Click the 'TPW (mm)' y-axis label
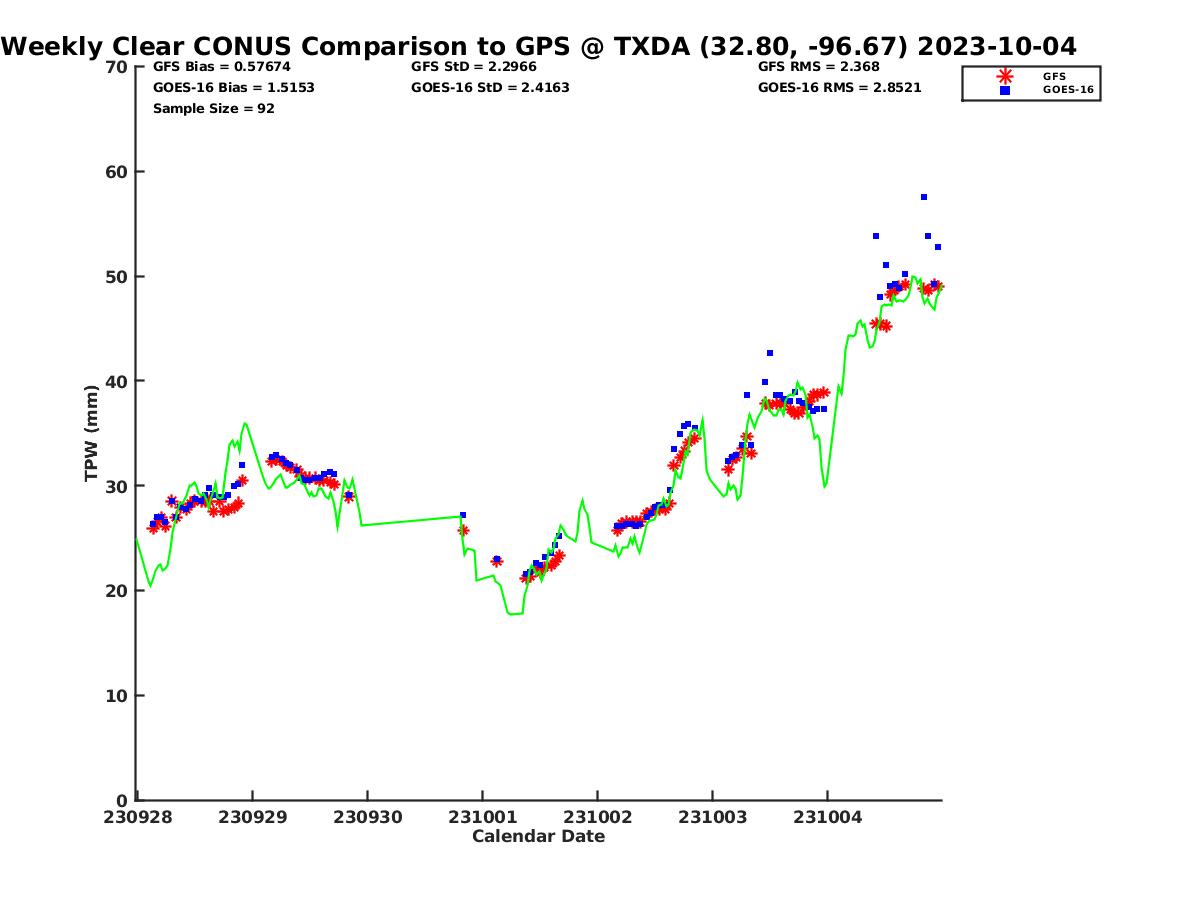The image size is (1200, 900). coord(91,433)
